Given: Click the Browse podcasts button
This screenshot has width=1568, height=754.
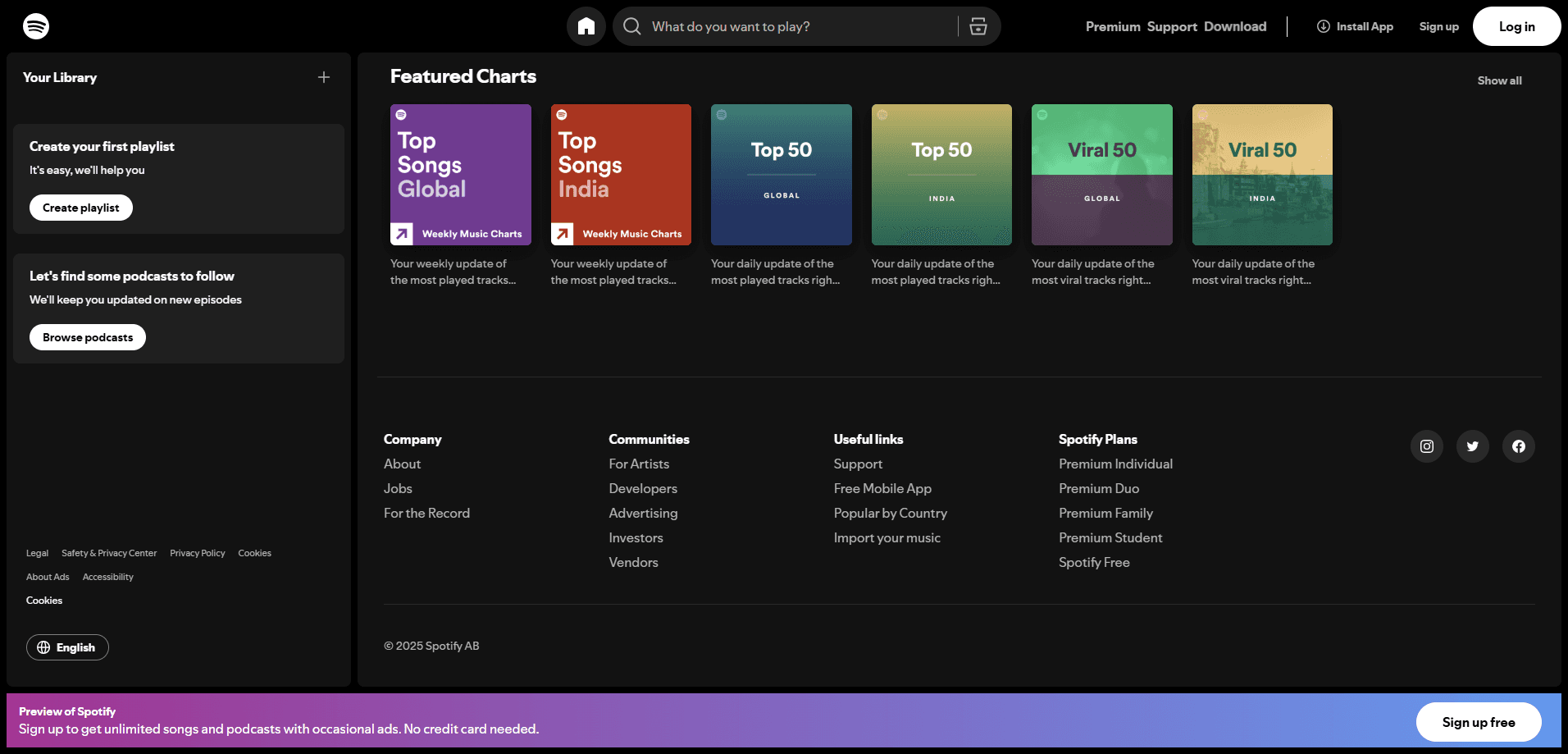Looking at the screenshot, I should (x=88, y=337).
